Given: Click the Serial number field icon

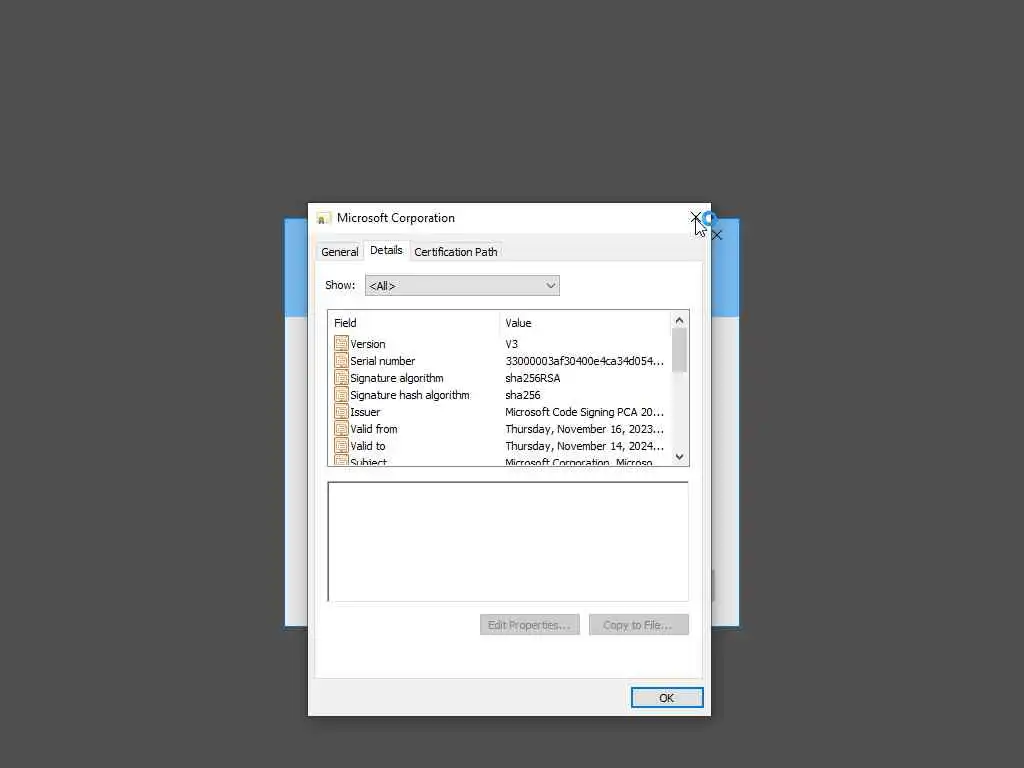Looking at the screenshot, I should tap(341, 360).
